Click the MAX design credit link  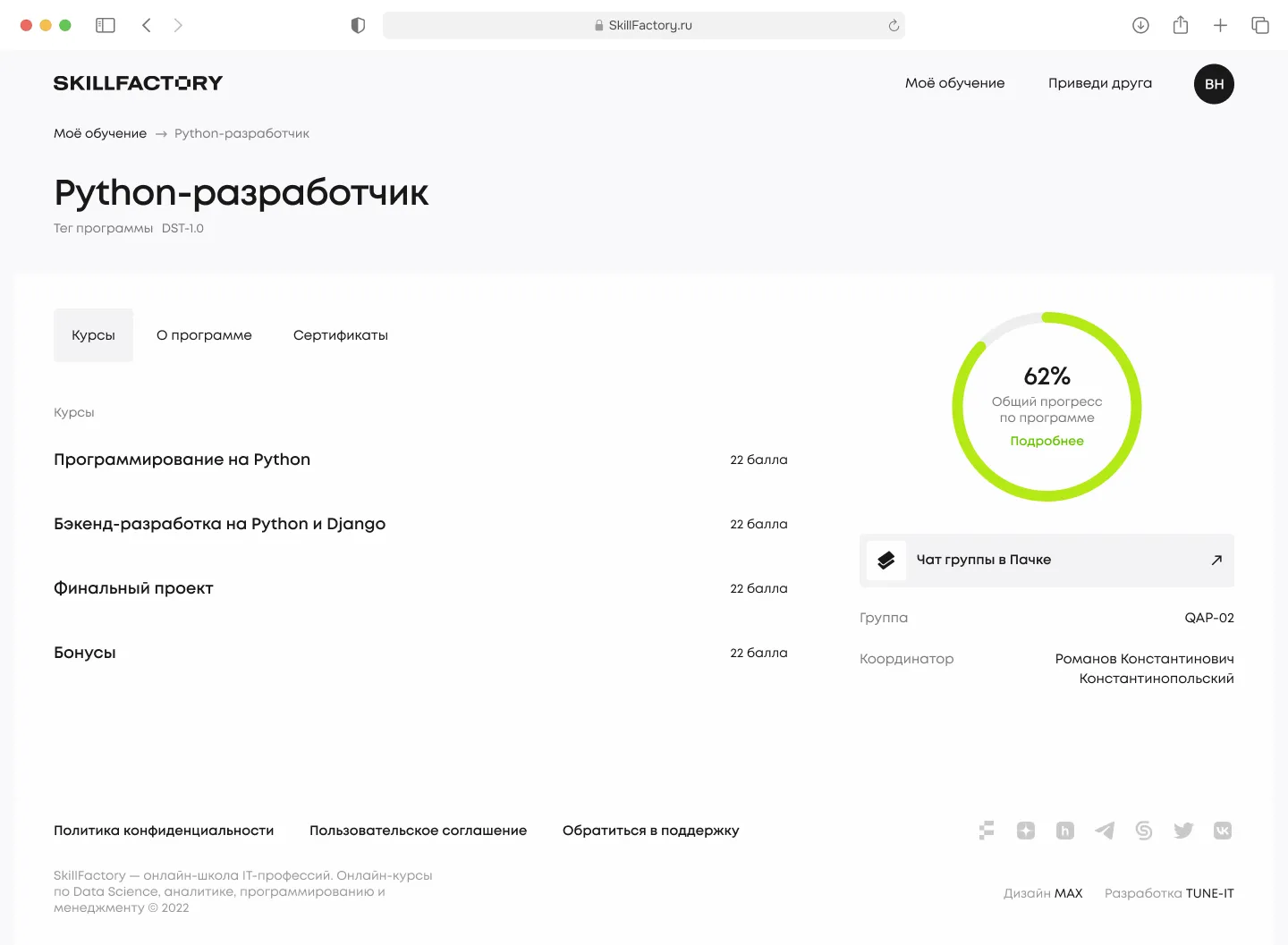pyautogui.click(x=1068, y=893)
